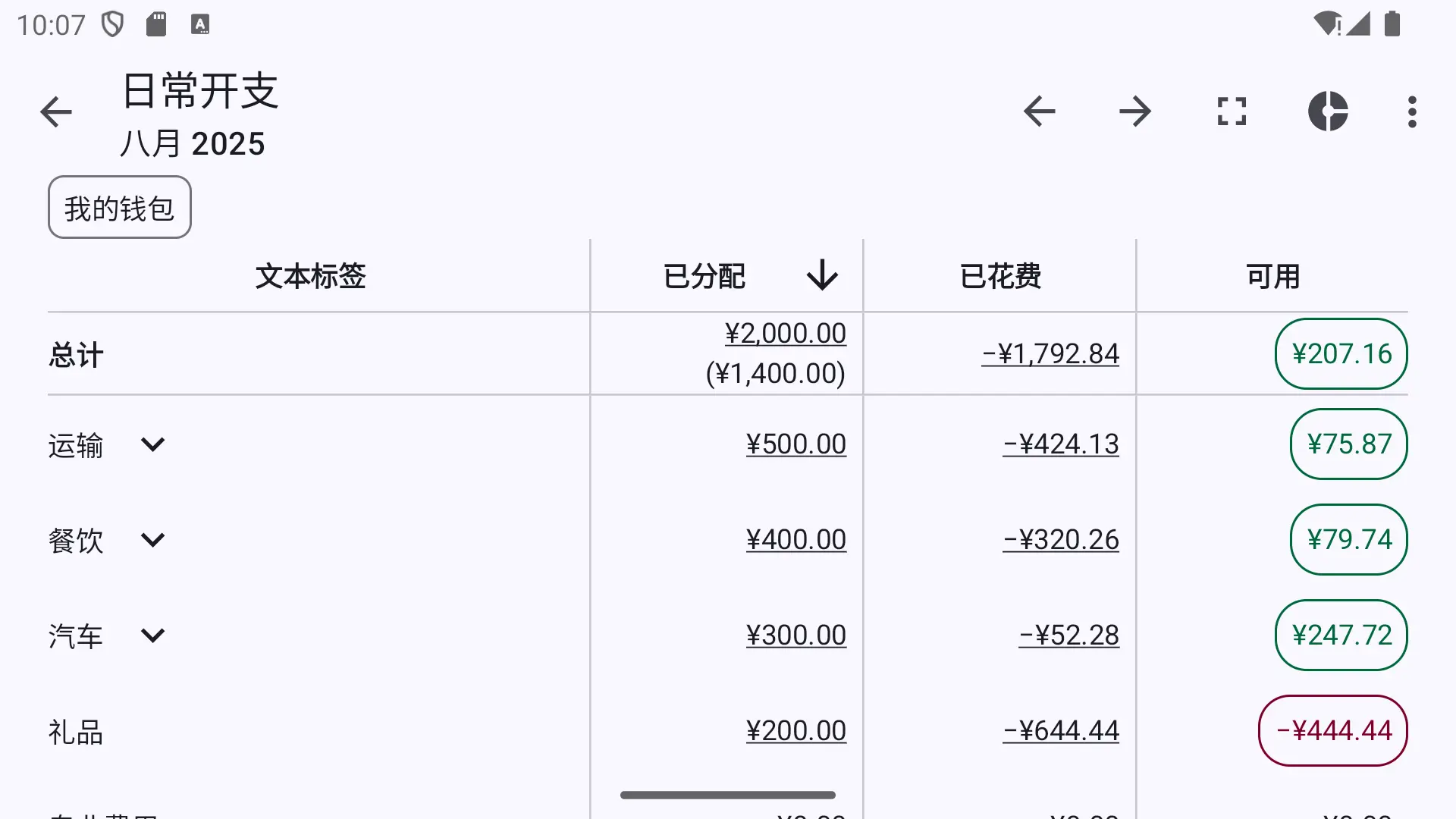
Task: Go to the next month
Action: (x=1135, y=111)
